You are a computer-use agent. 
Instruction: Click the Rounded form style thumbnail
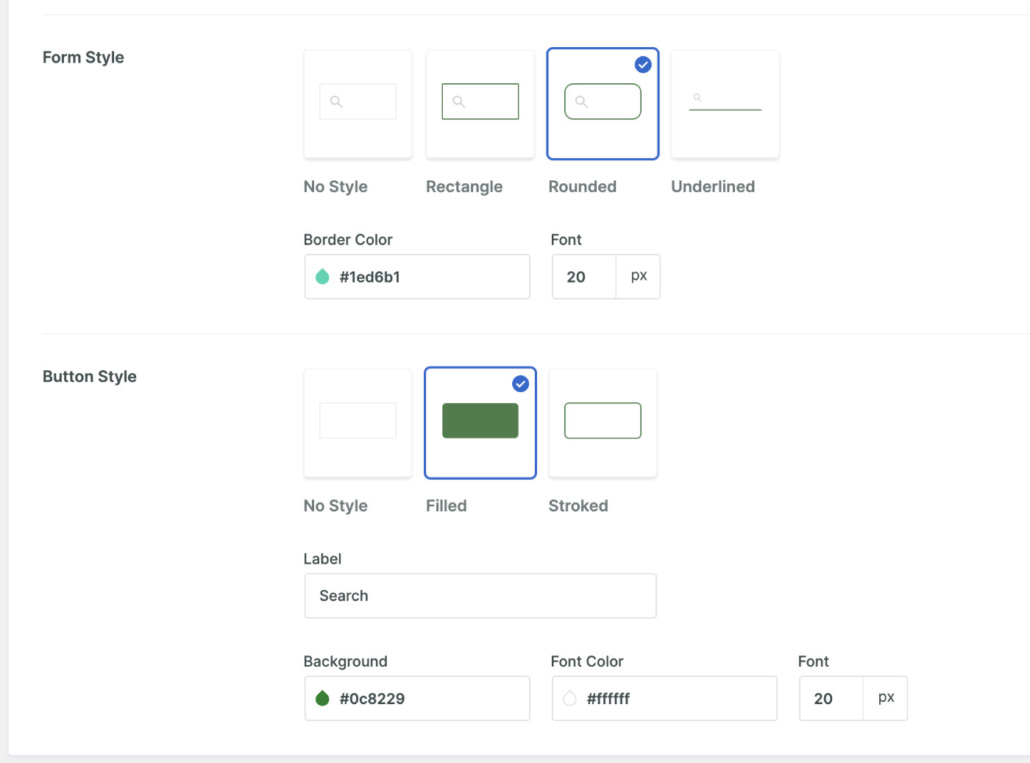[602, 103]
